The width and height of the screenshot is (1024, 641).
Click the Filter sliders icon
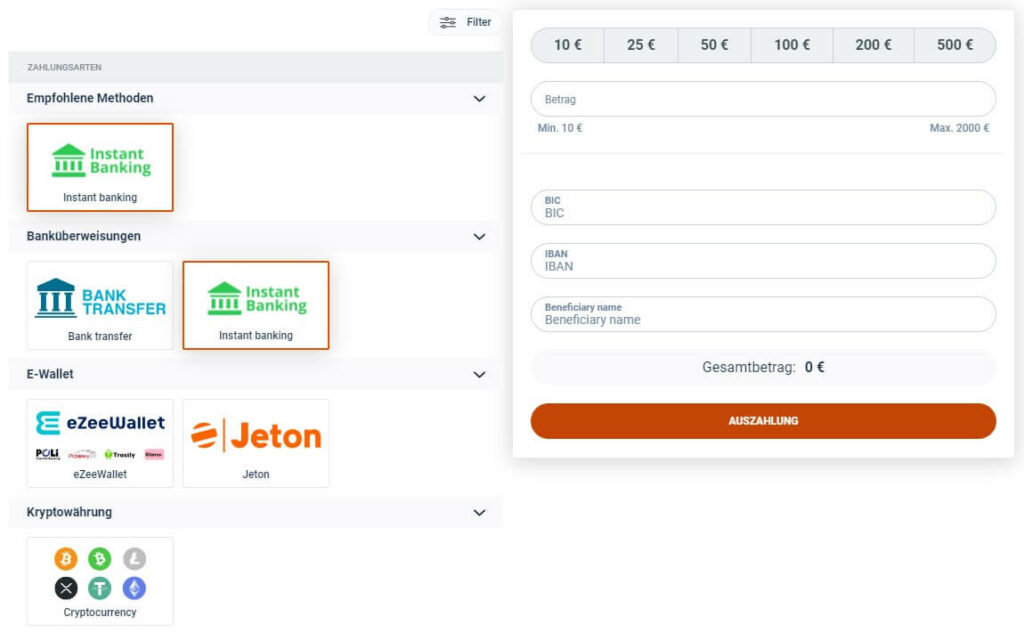[448, 22]
